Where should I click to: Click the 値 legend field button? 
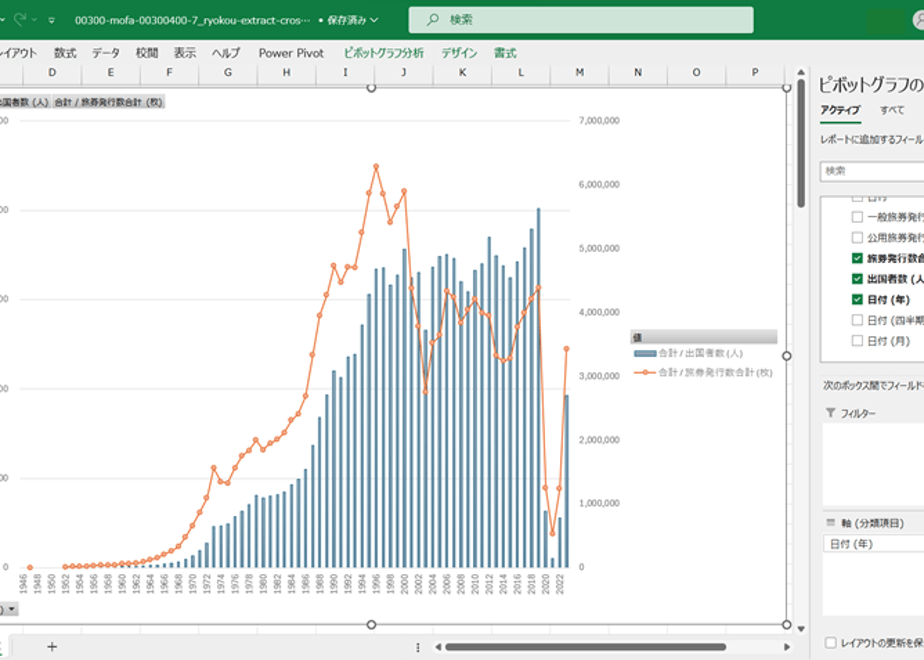[704, 337]
